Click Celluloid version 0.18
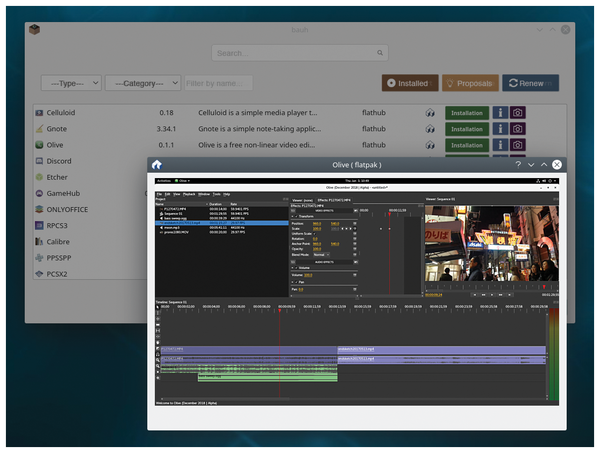Screen dimensions: 600x453 166,112
